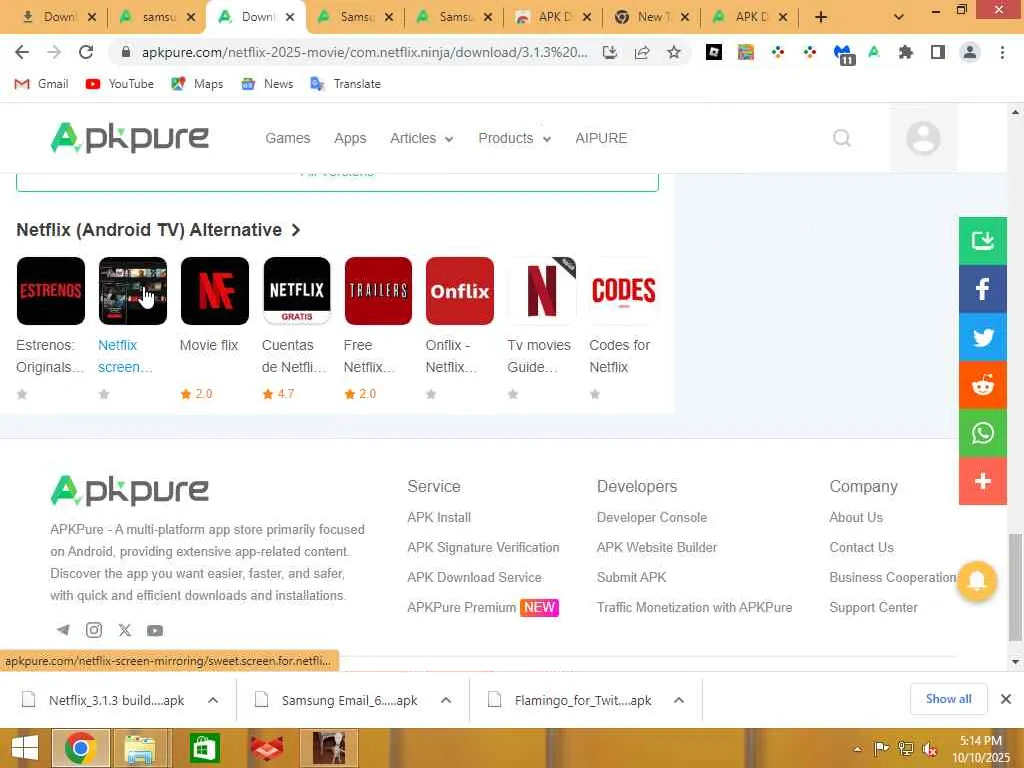Open Games in navigation

click(287, 138)
